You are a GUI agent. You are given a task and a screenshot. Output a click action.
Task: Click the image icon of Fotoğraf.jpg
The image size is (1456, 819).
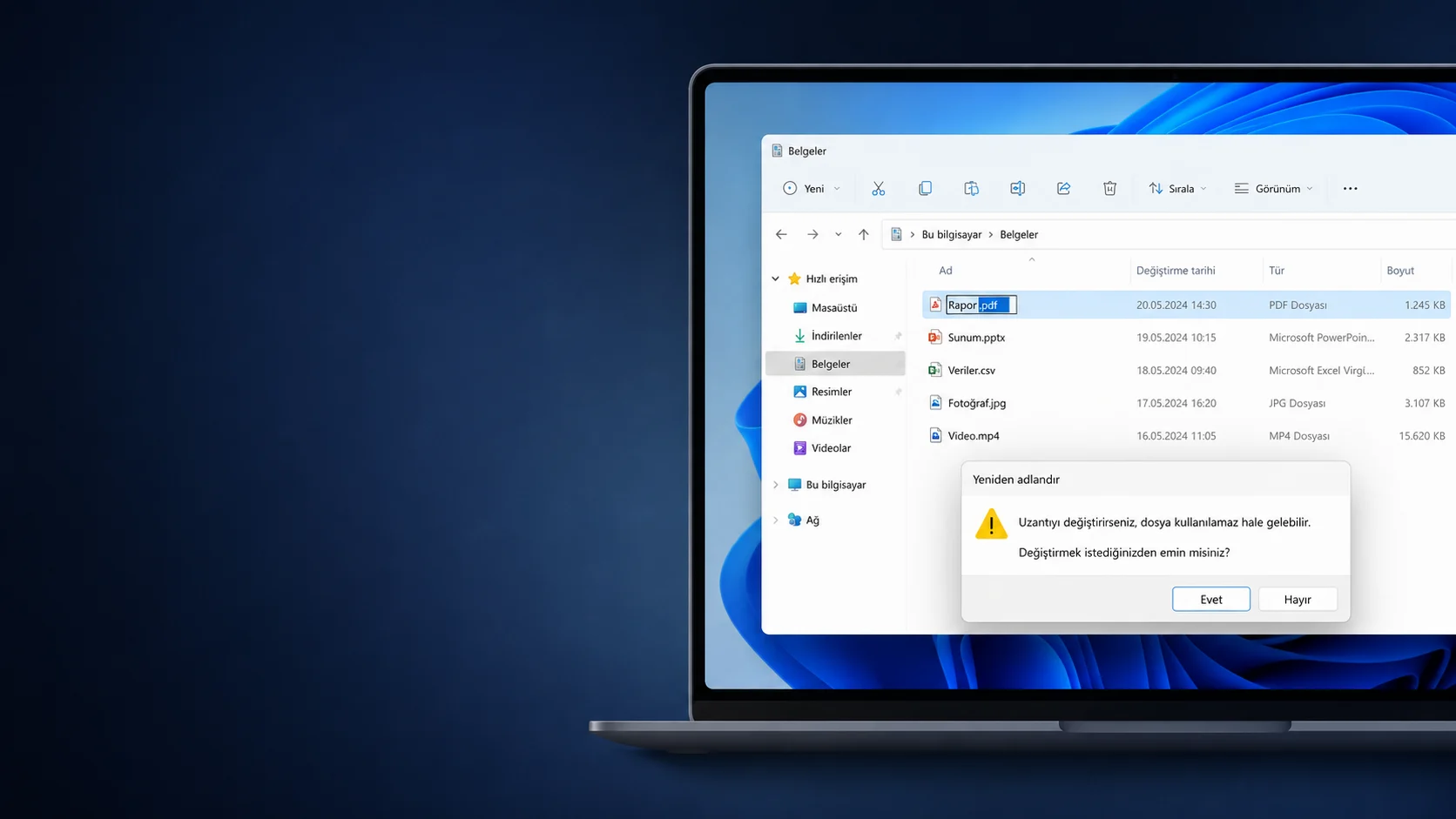tap(935, 403)
